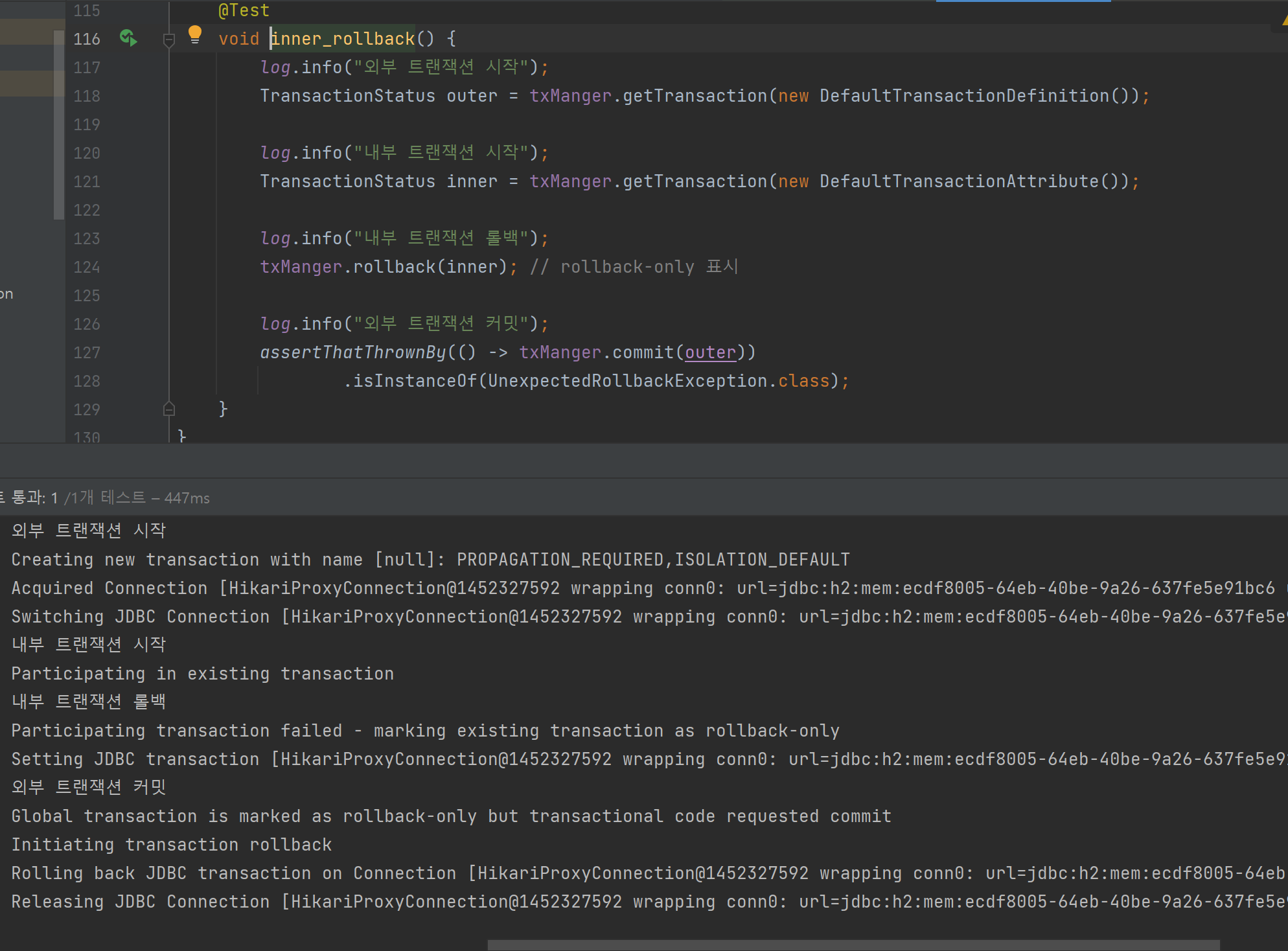The image size is (1288, 951).
Task: Click the inspection warning triangle in editor corner
Action: pyautogui.click(x=1284, y=21)
